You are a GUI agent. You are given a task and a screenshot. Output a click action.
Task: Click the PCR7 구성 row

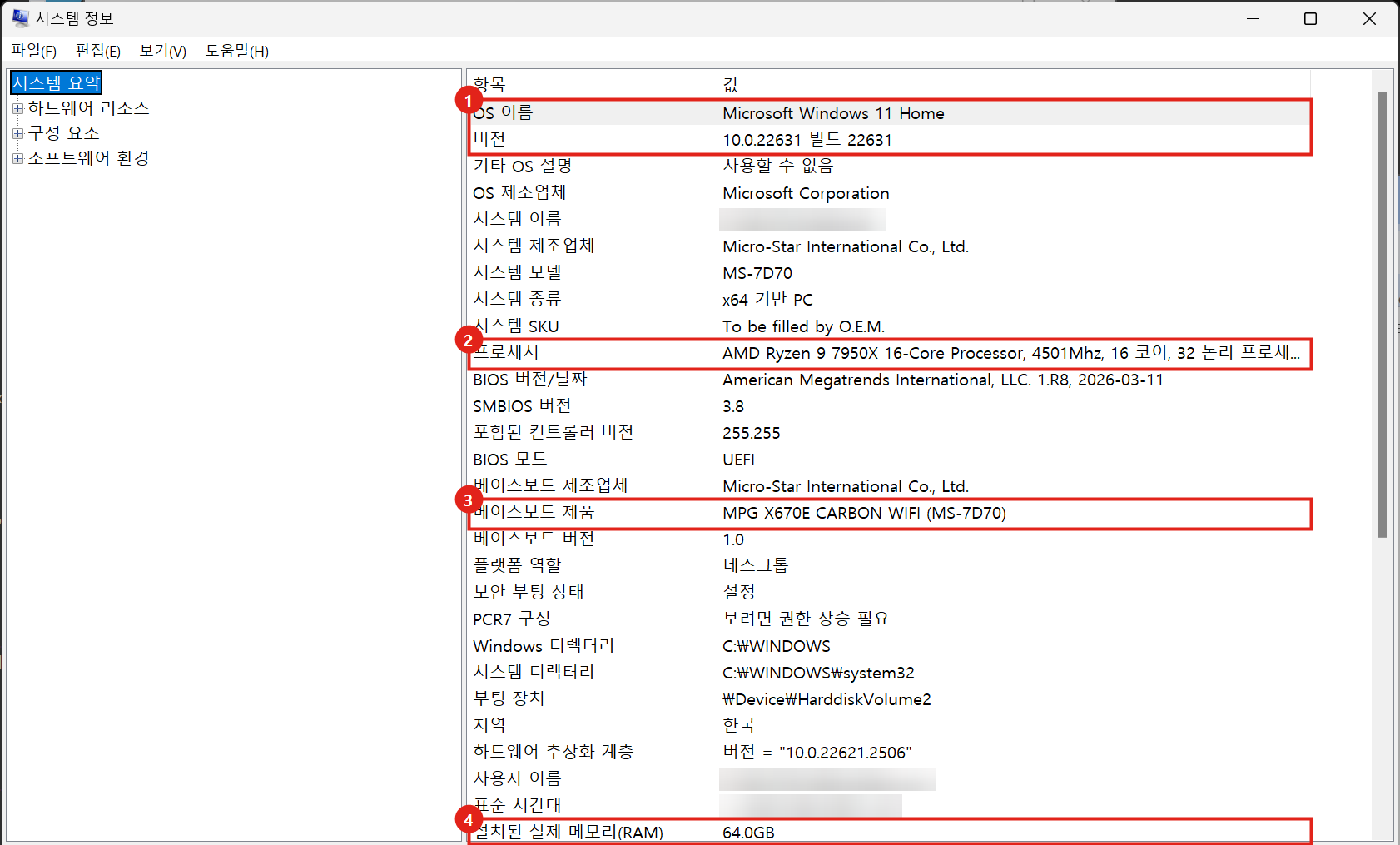pos(889,619)
